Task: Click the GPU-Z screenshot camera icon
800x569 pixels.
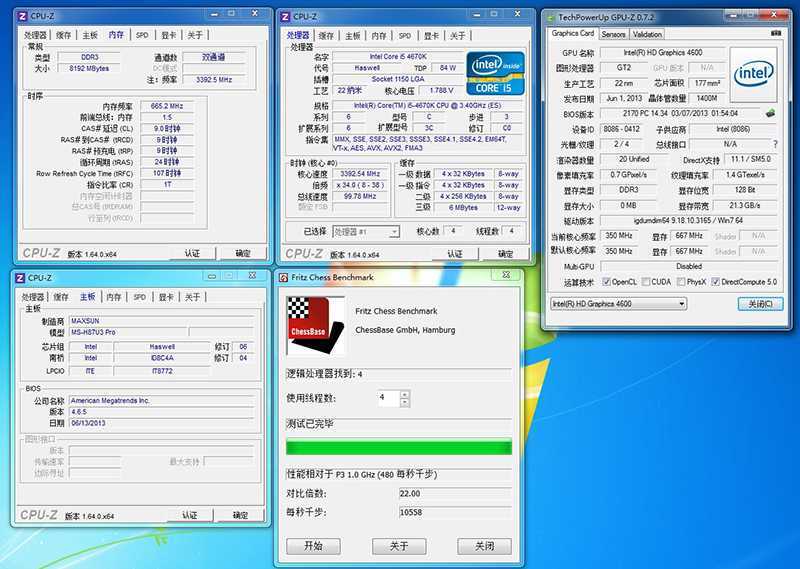Action: point(776,33)
